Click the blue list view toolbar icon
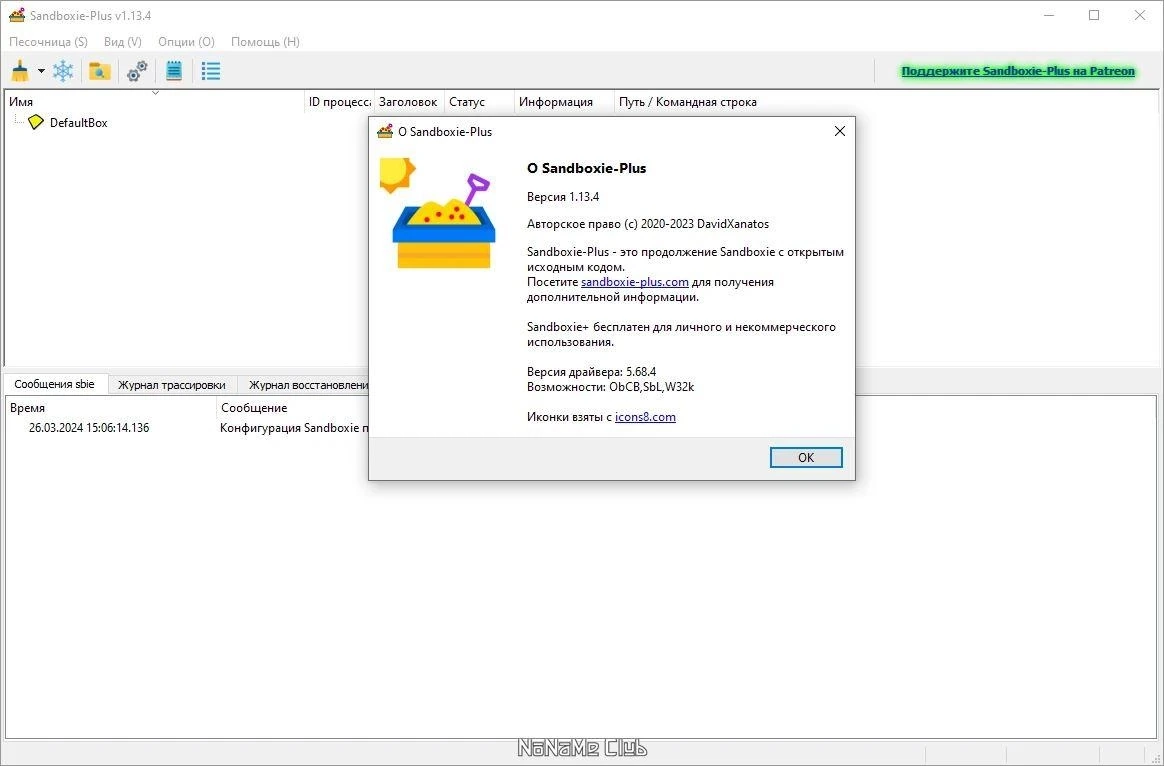This screenshot has width=1164, height=766. click(211, 71)
